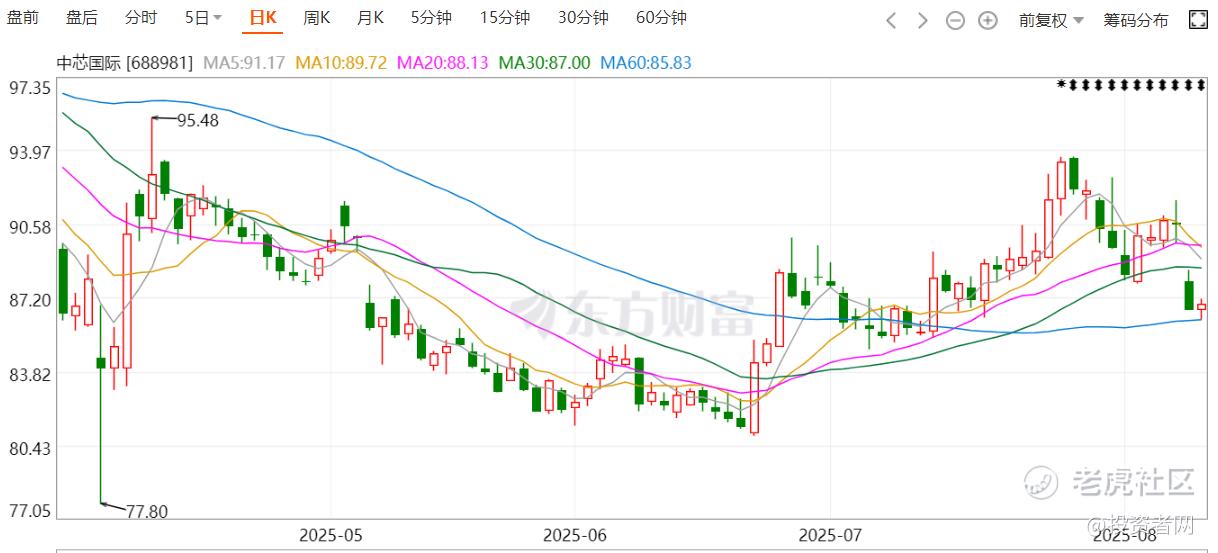Expand the 5日 dropdown arrow
This screenshot has width=1218, height=553.
tap(218, 19)
